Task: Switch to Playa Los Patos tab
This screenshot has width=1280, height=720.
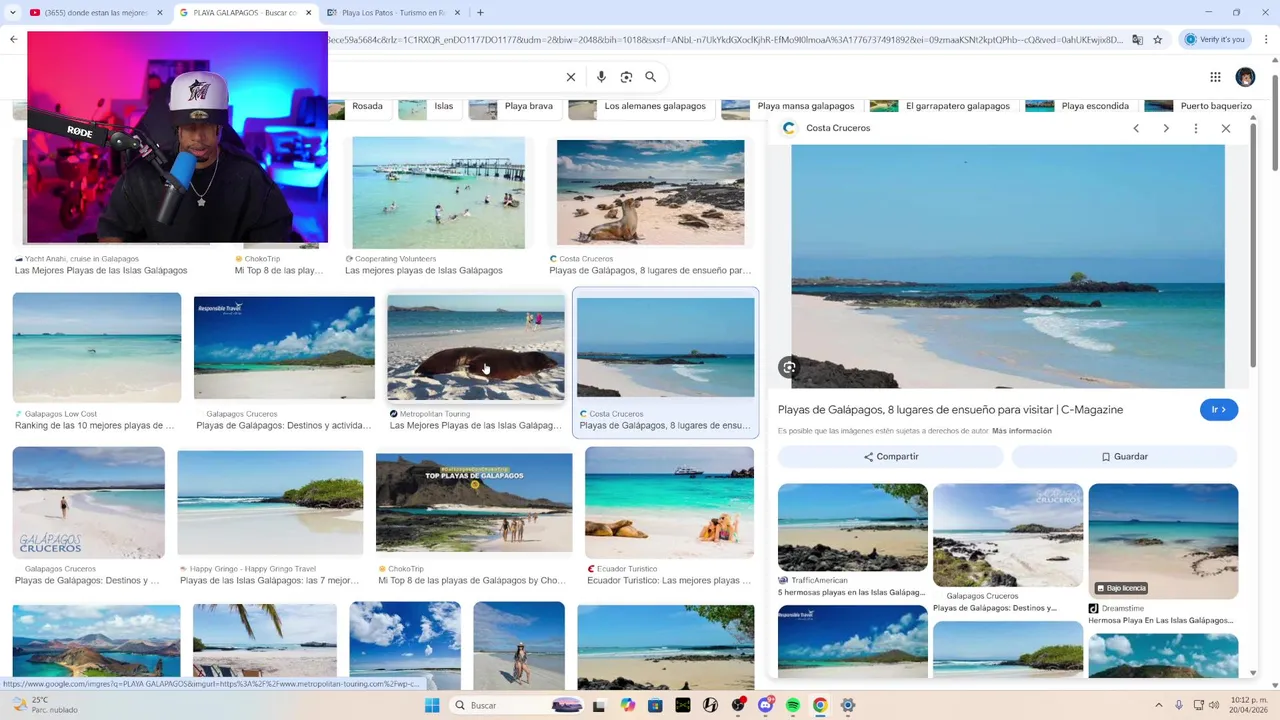Action: (x=393, y=13)
